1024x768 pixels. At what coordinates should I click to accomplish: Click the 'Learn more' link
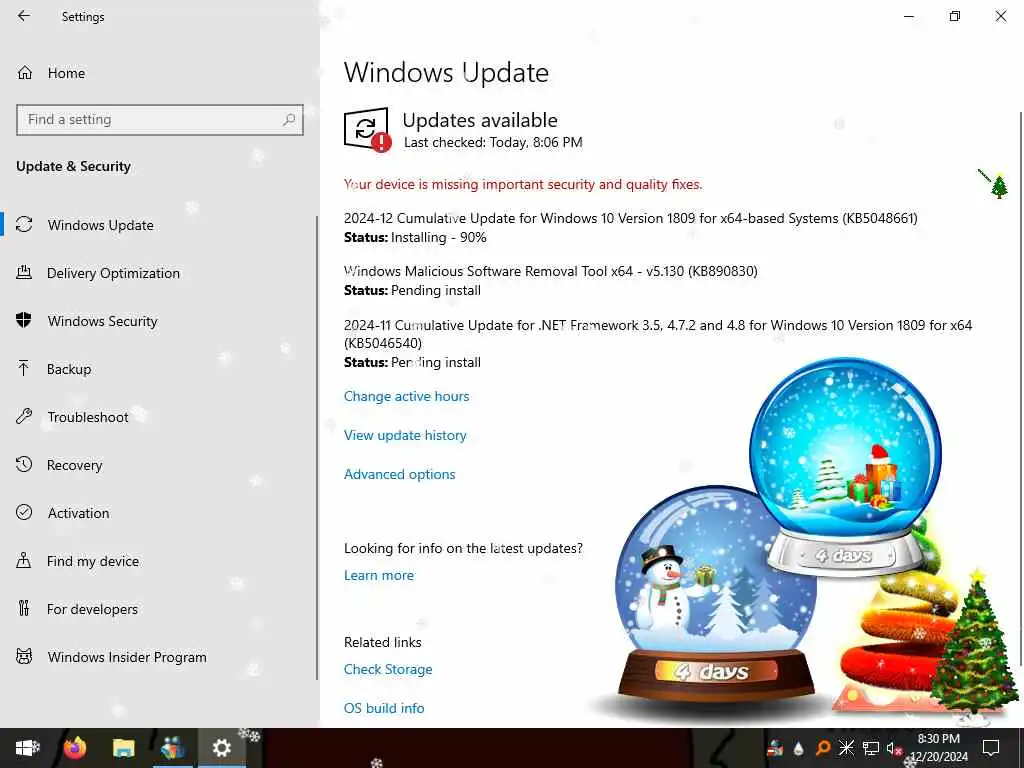(x=379, y=575)
